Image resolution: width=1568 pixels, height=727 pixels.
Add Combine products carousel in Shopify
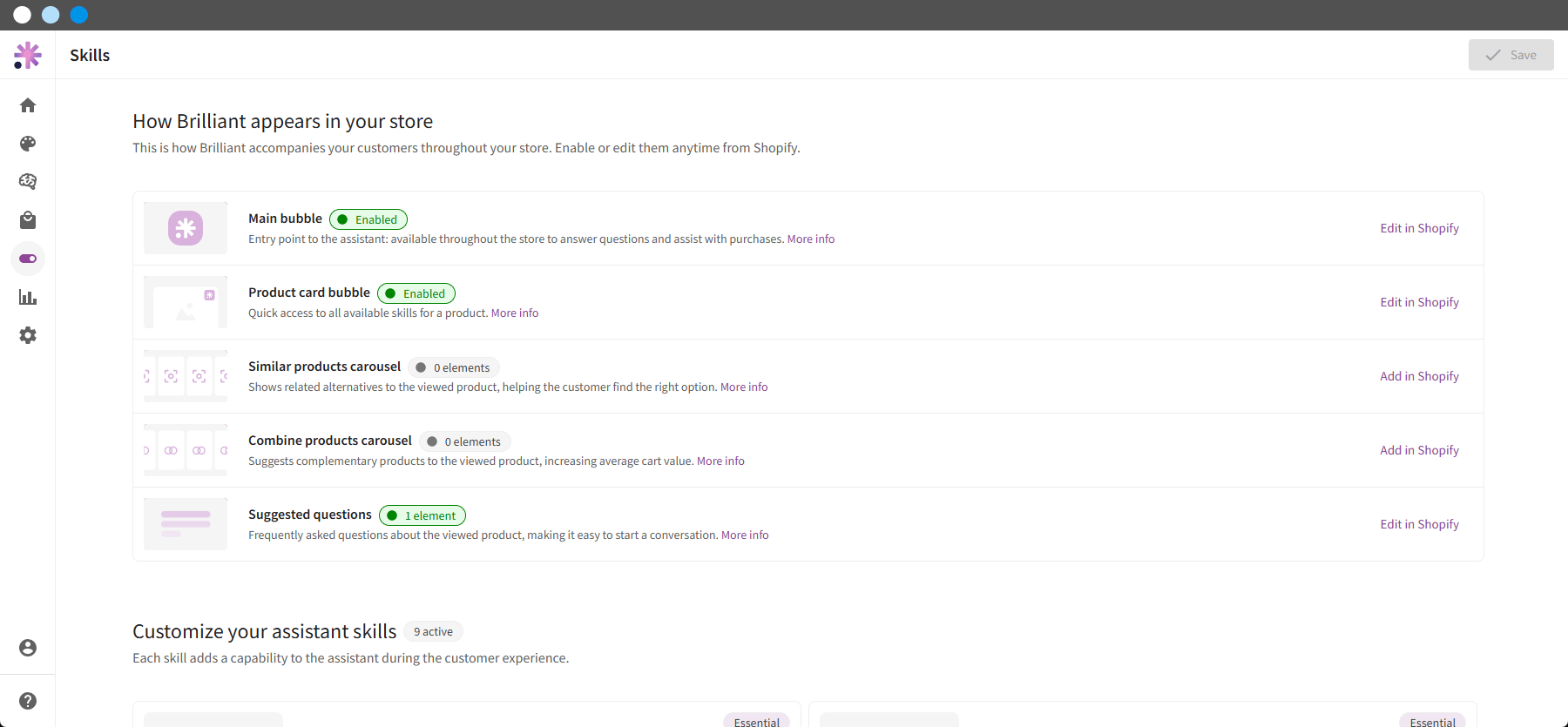click(x=1419, y=450)
